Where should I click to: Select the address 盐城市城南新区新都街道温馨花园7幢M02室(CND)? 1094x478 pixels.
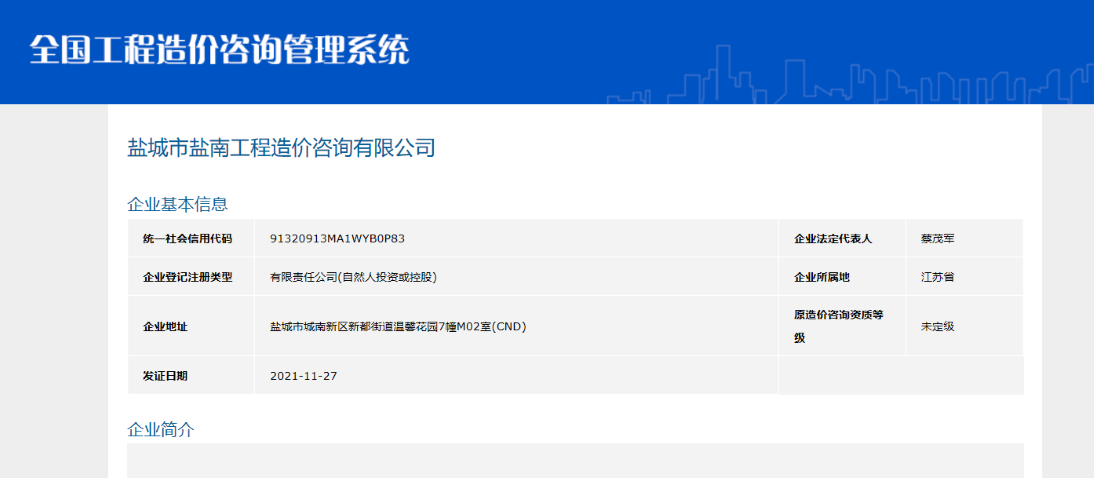(398, 326)
